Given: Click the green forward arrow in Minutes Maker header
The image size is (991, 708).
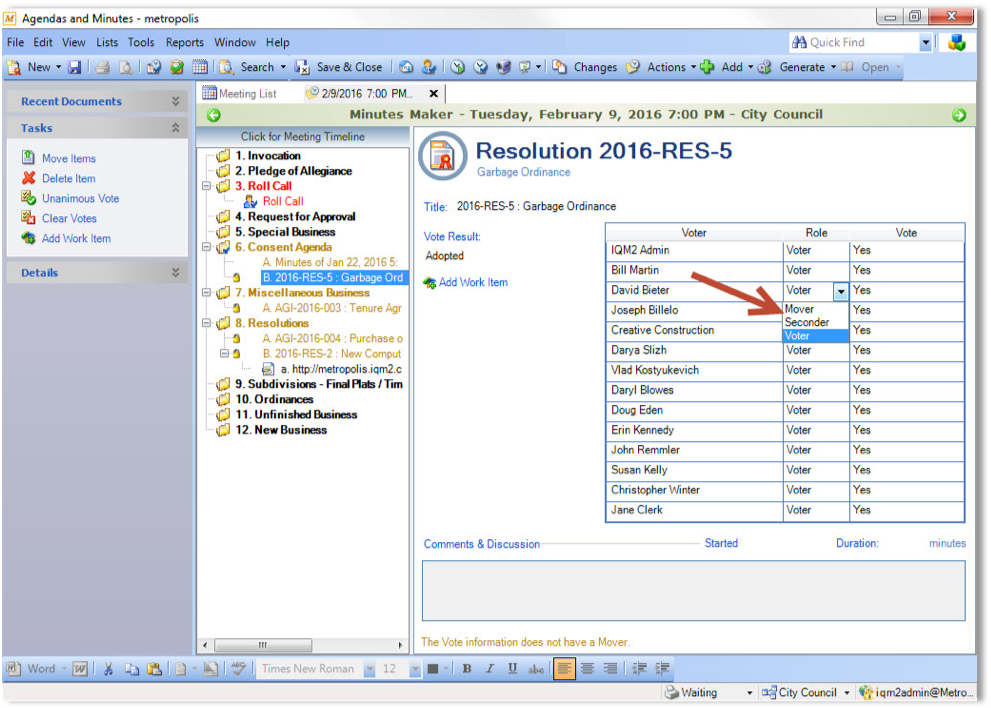Looking at the screenshot, I should click(x=959, y=115).
